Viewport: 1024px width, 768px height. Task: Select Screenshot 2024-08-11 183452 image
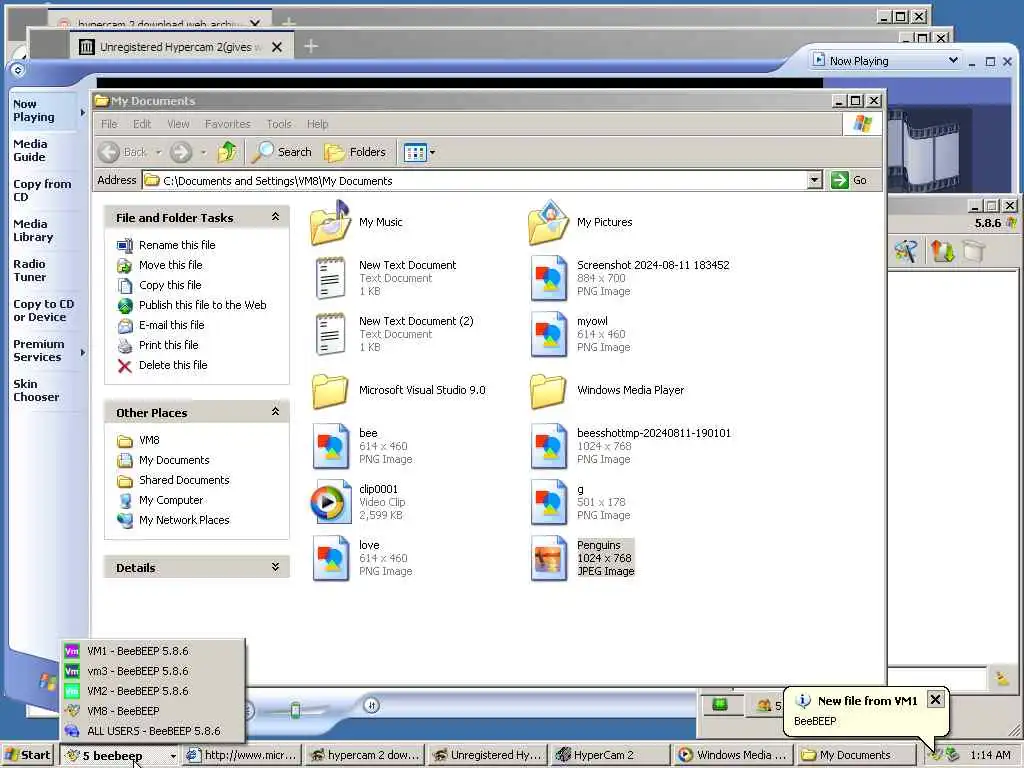549,278
